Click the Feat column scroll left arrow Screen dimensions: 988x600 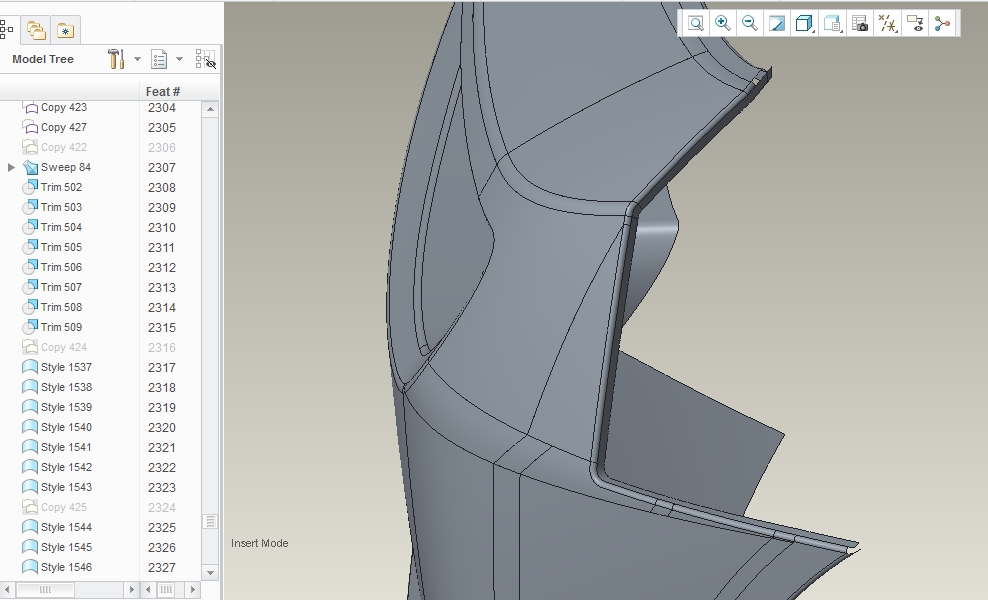click(148, 590)
